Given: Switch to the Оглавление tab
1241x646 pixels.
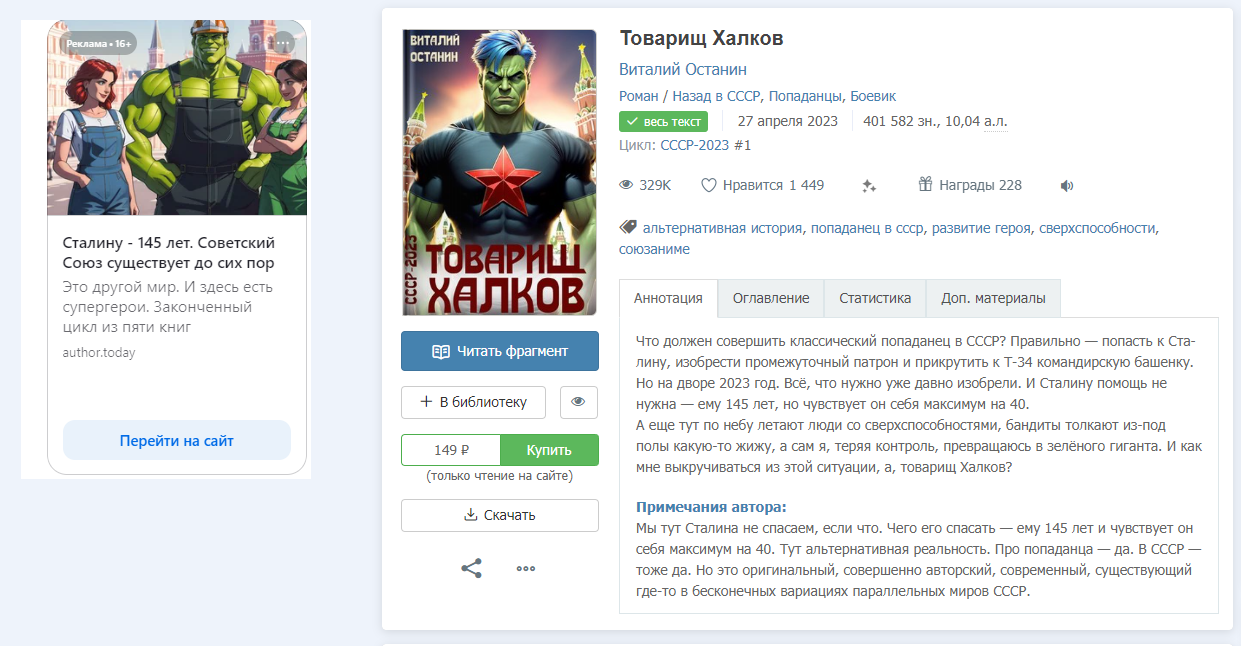Looking at the screenshot, I should [x=771, y=298].
